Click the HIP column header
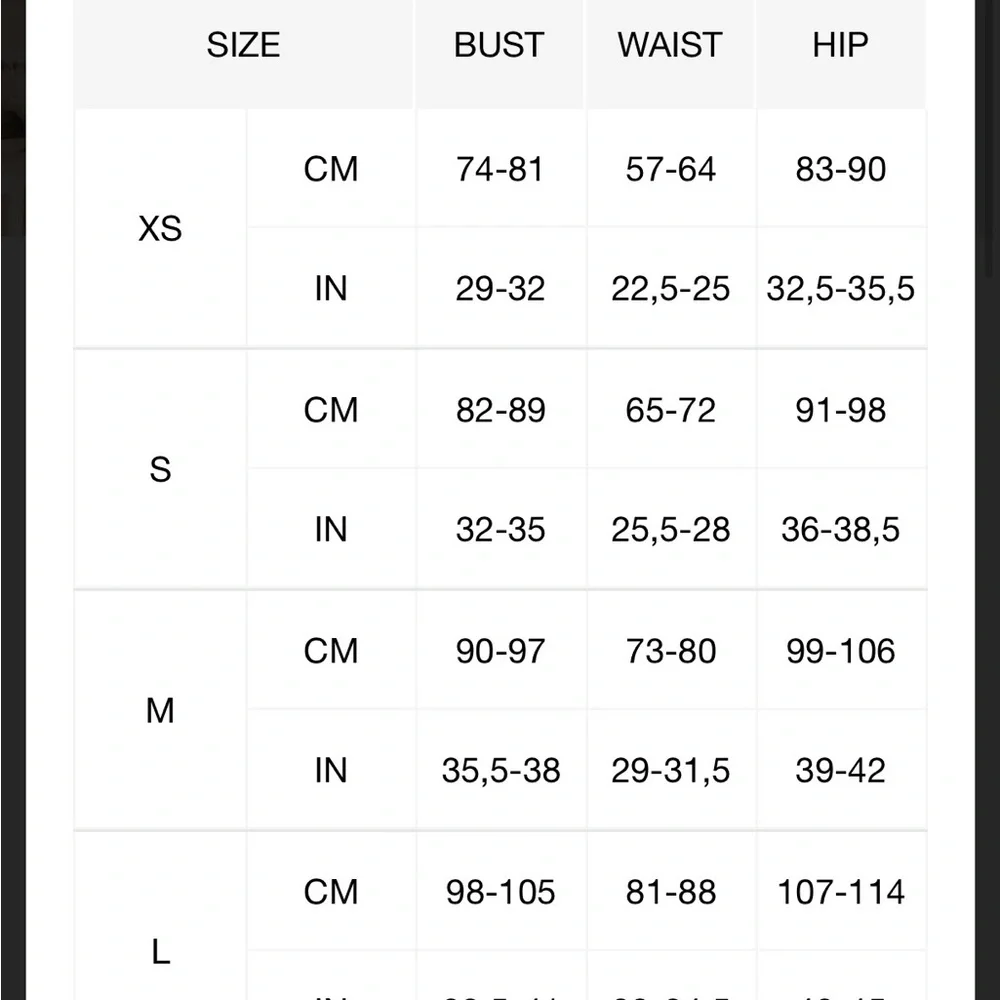Viewport: 1000px width, 1000px height. [x=840, y=45]
